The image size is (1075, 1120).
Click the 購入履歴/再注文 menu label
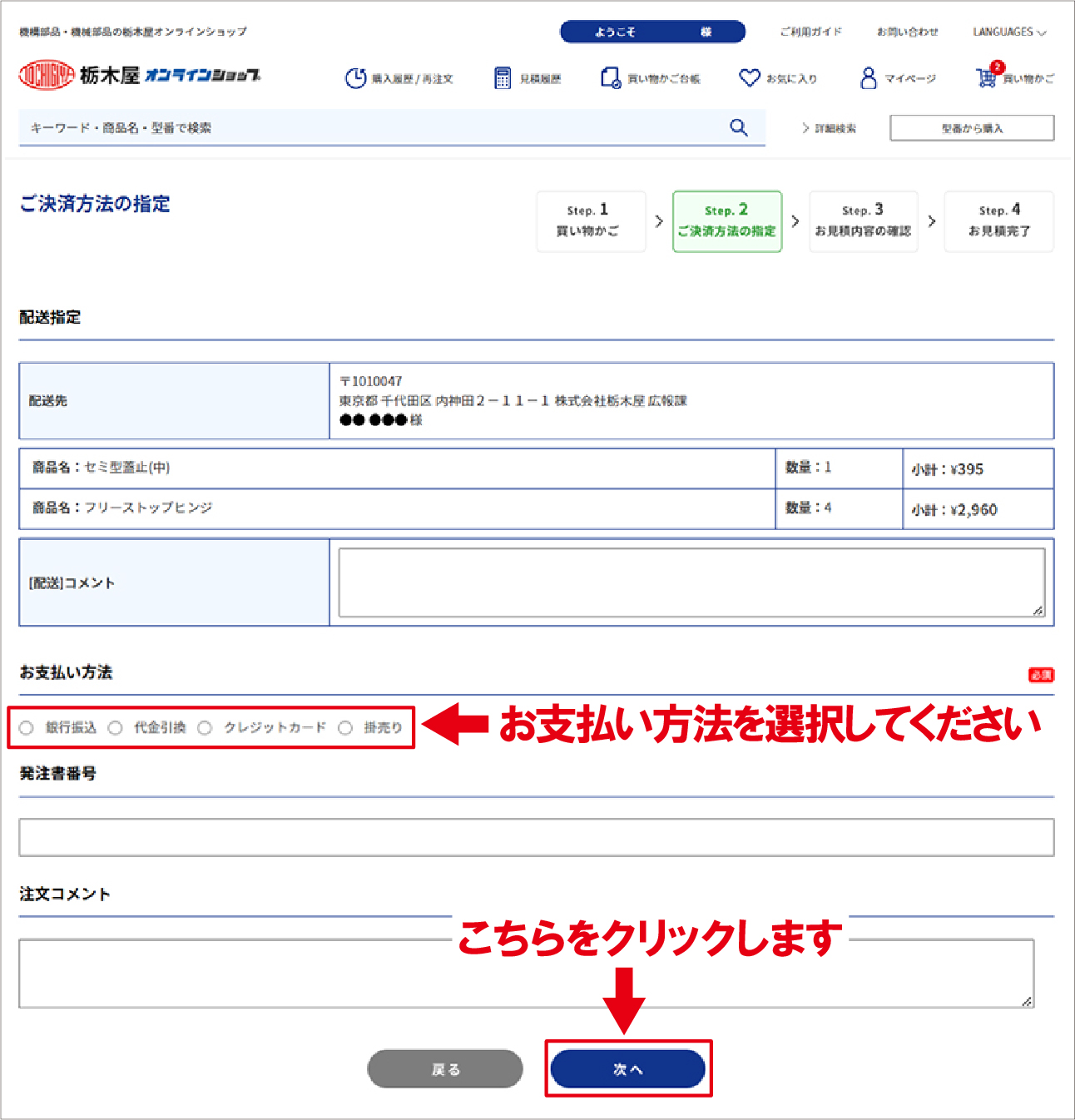[412, 79]
